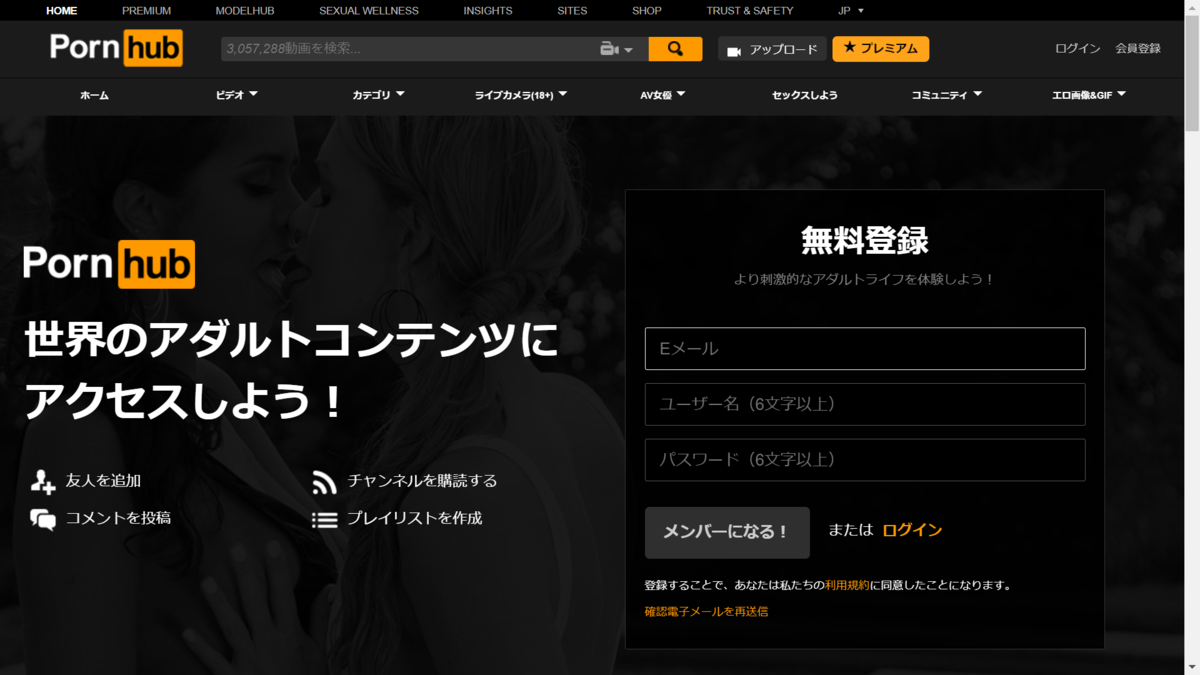Viewport: 1200px width, 675px height.
Task: Open SHOP in the top bar
Action: [647, 11]
